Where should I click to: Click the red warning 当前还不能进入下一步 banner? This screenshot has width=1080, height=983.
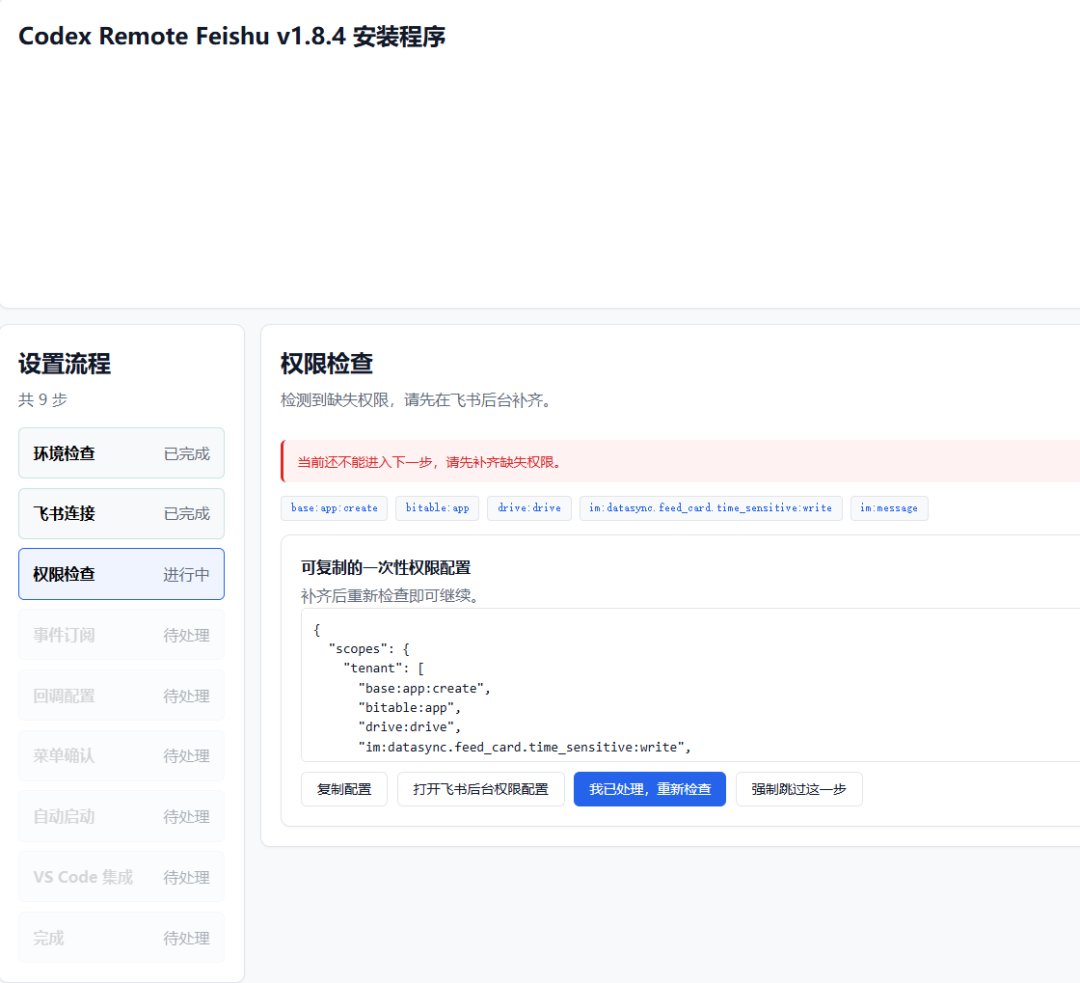click(x=681, y=462)
